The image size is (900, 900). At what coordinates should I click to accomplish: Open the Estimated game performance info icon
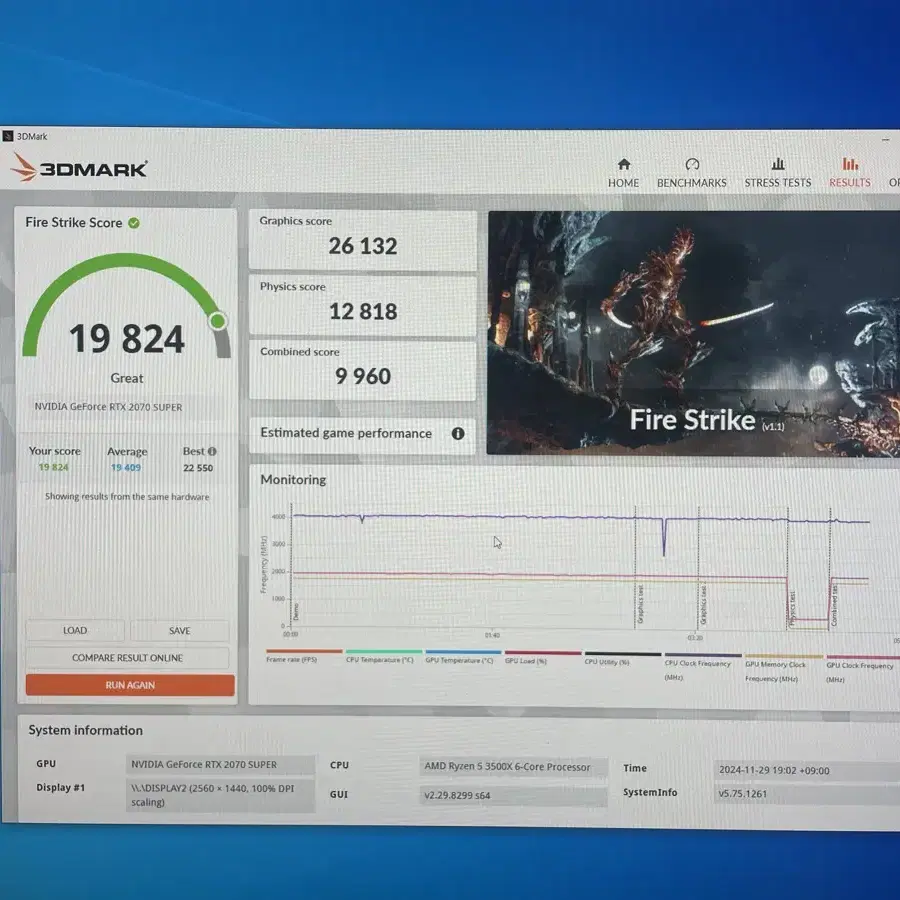click(457, 433)
